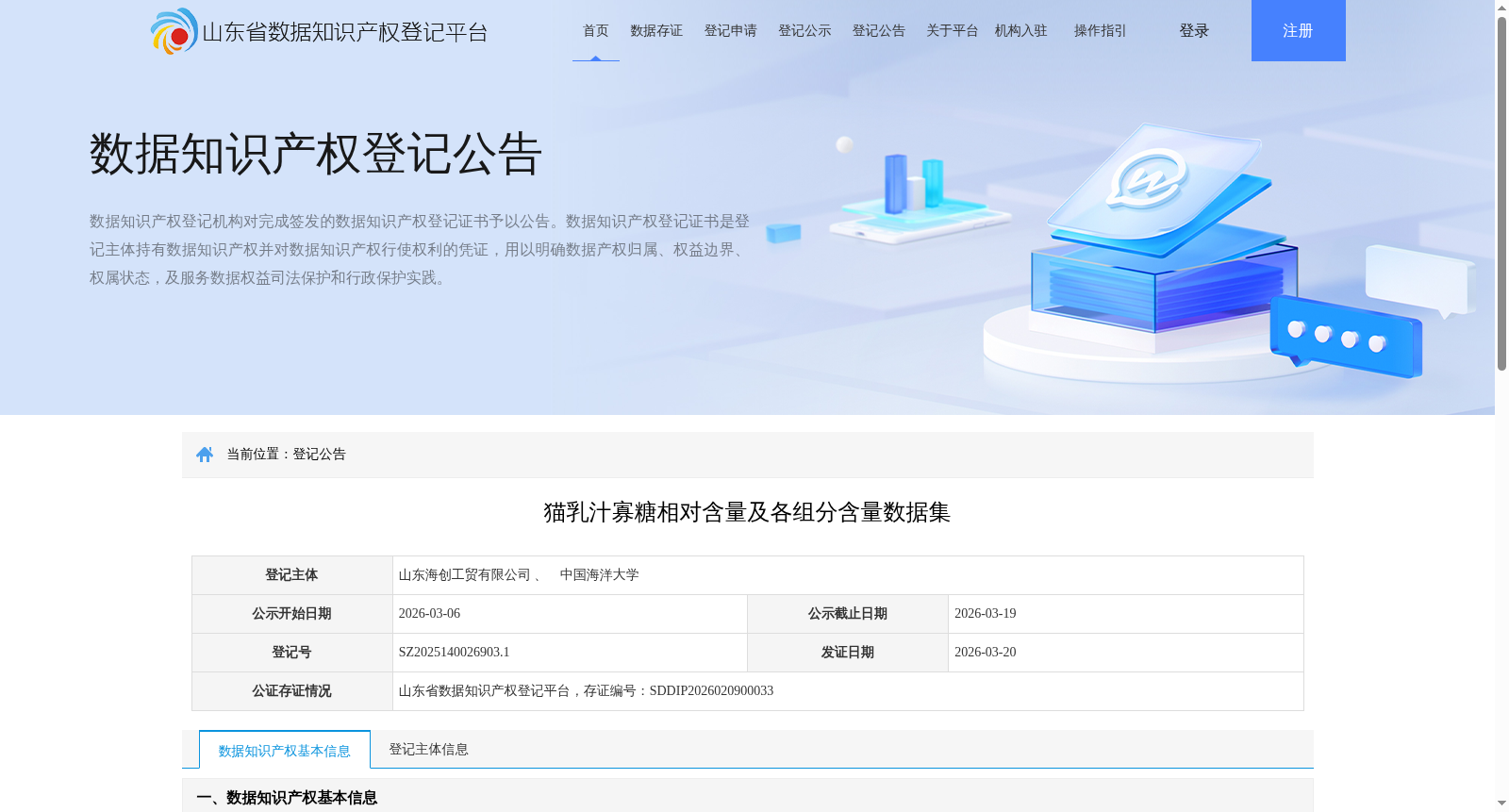This screenshot has height=812, width=1509.
Task: Click the 公示截止日期 label
Action: click(848, 614)
